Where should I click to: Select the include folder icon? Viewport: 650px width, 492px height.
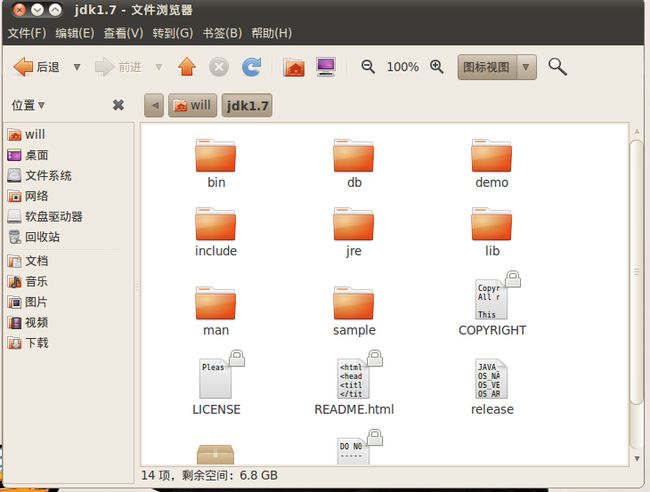pyautogui.click(x=216, y=224)
